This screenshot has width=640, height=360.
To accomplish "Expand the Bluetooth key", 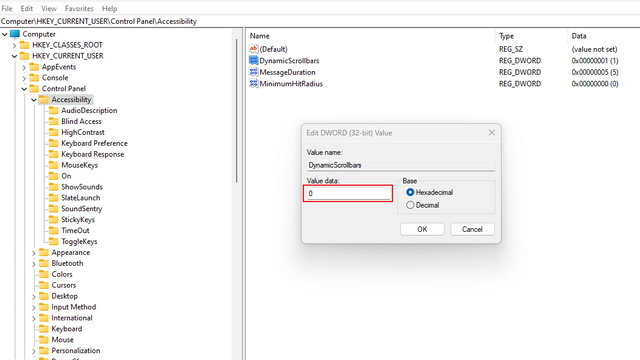I will pyautogui.click(x=34, y=264).
